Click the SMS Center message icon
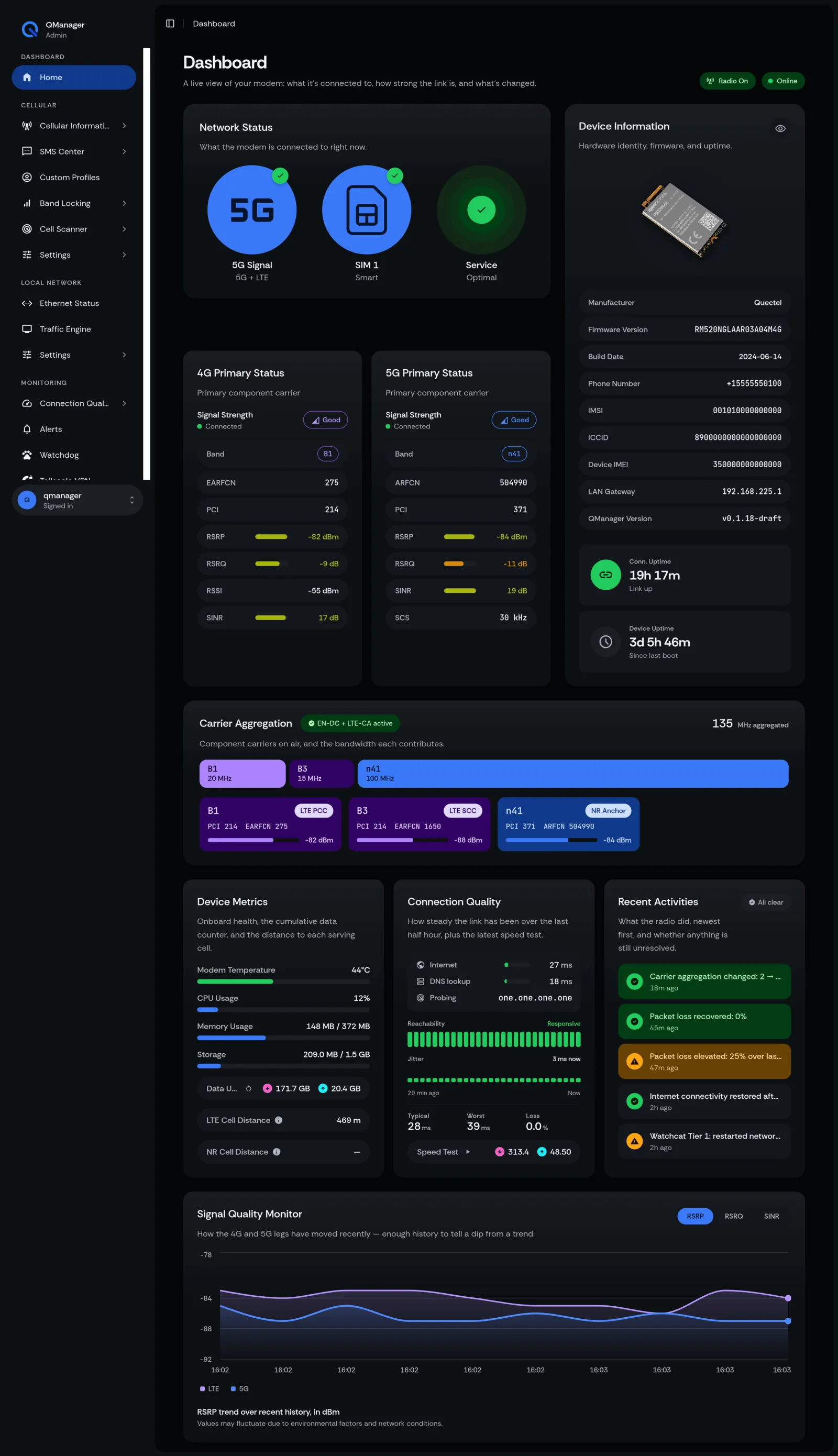Image resolution: width=838 pixels, height=1456 pixels. [x=27, y=151]
